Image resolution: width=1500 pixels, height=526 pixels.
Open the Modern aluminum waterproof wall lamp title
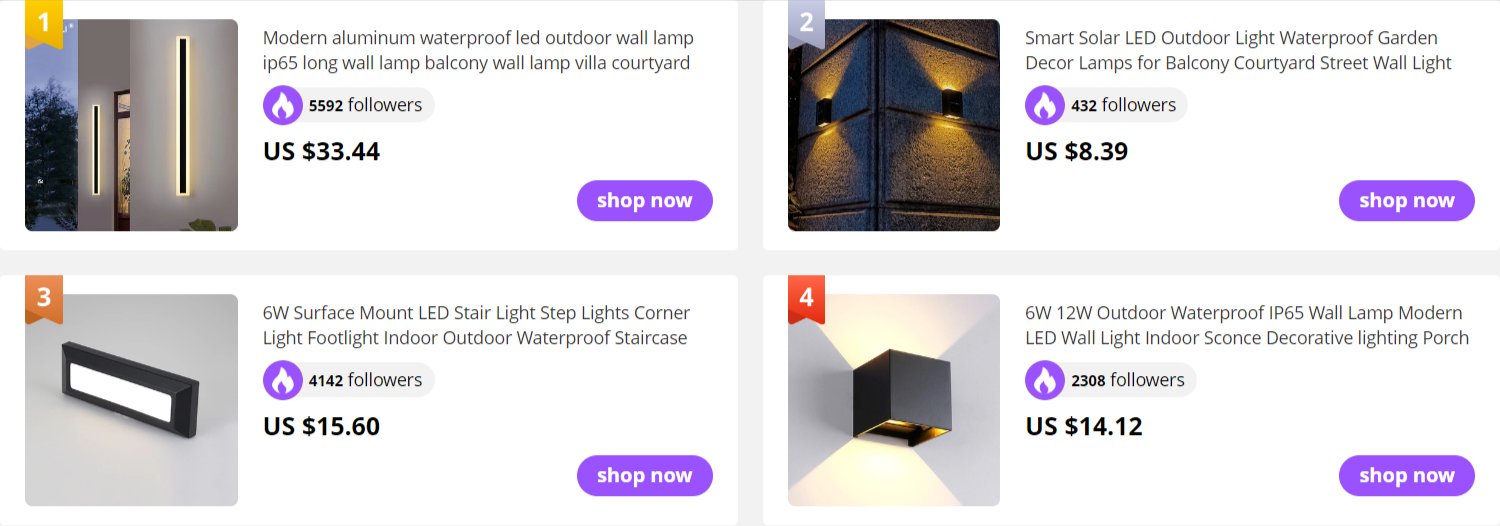(478, 51)
